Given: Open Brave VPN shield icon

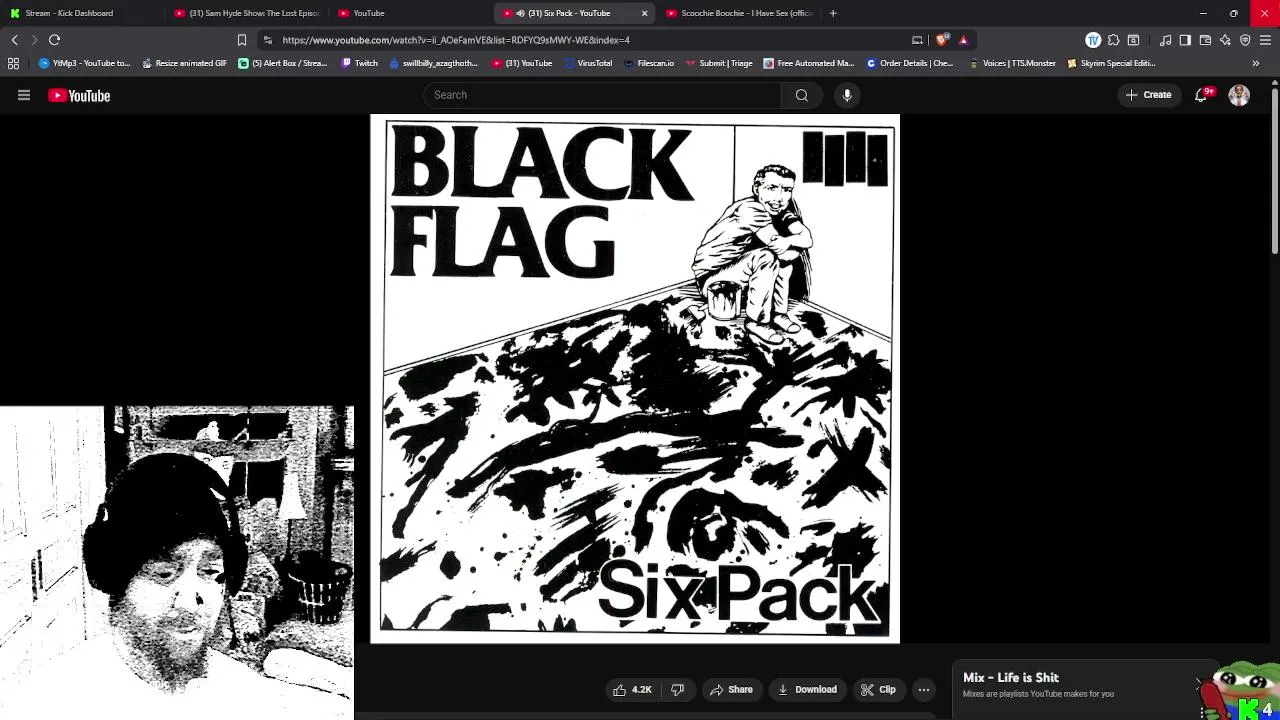Looking at the screenshot, I should click(x=1245, y=40).
